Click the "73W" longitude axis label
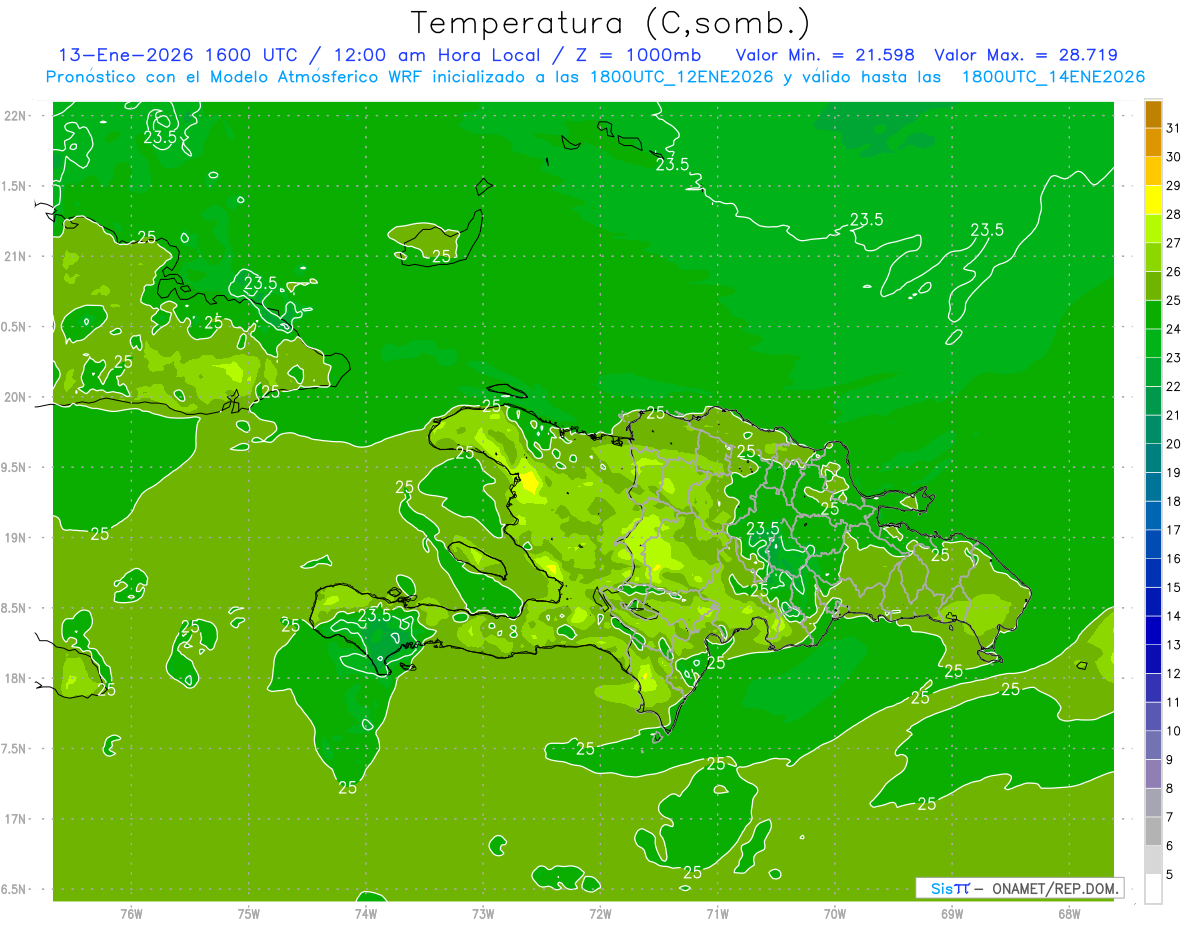Screen dimensions: 1200x927 [x=483, y=914]
